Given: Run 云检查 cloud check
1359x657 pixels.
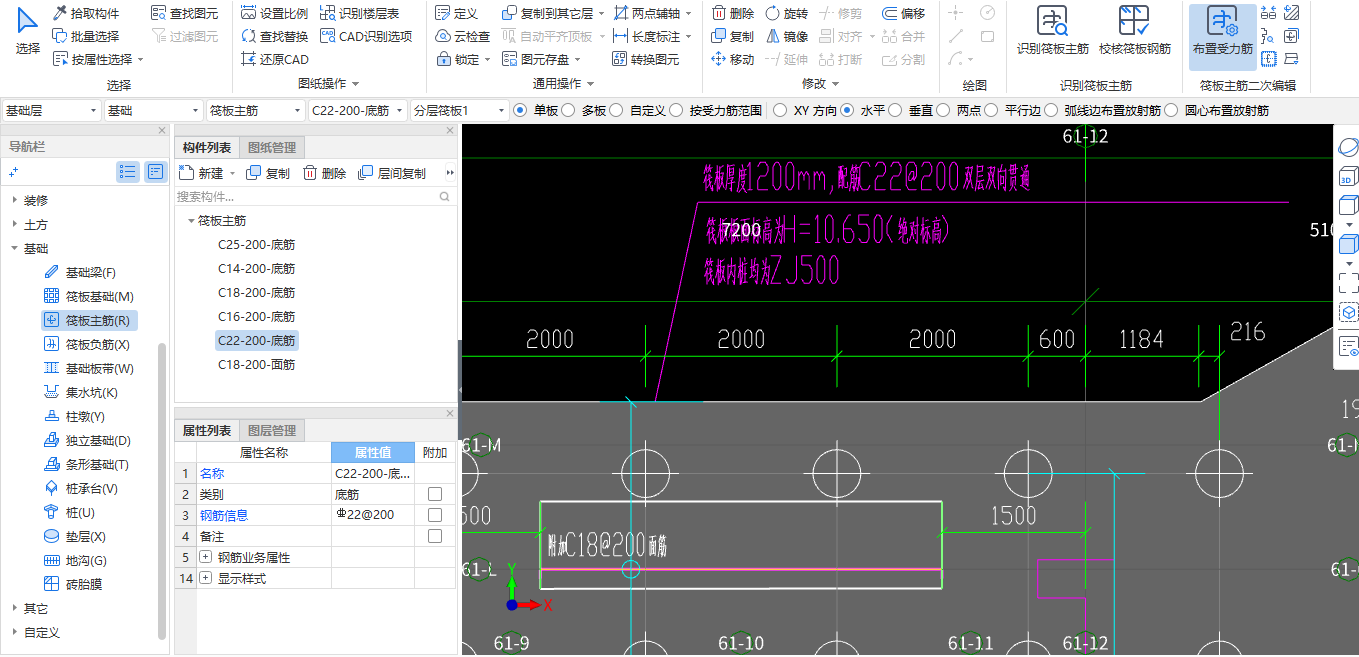Looking at the screenshot, I should click(x=463, y=36).
